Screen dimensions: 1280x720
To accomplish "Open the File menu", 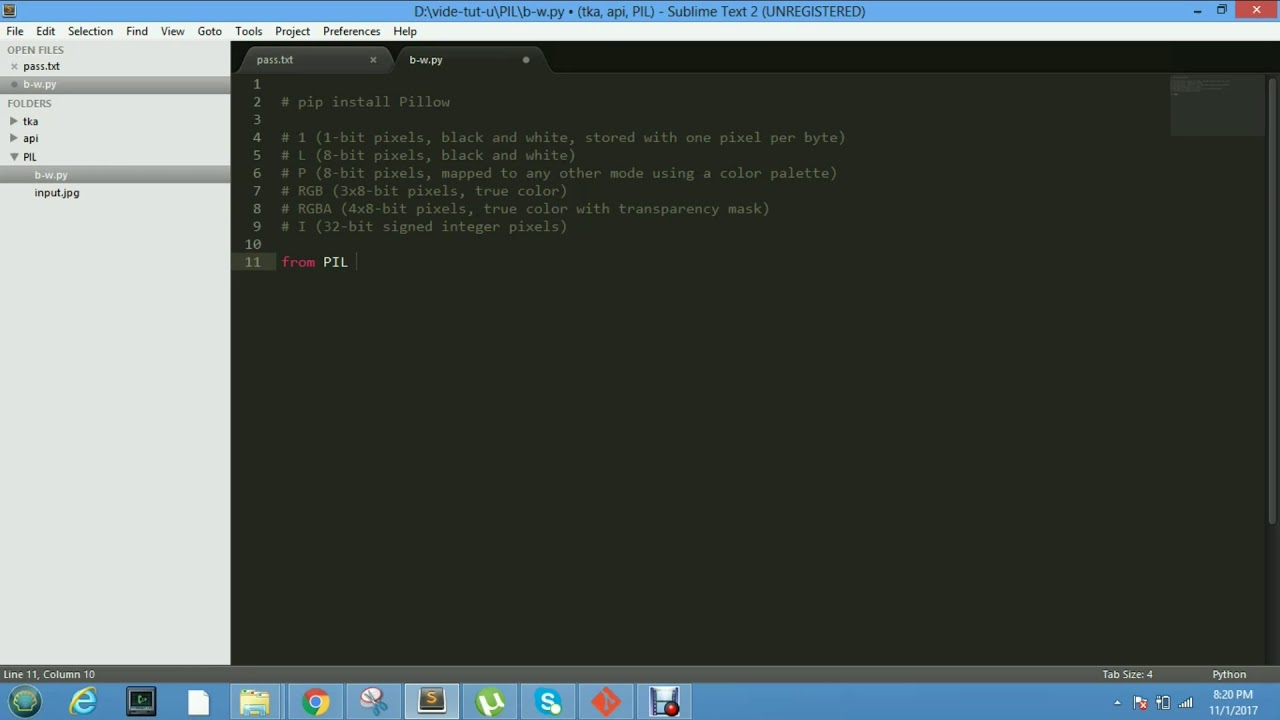I will [x=15, y=31].
